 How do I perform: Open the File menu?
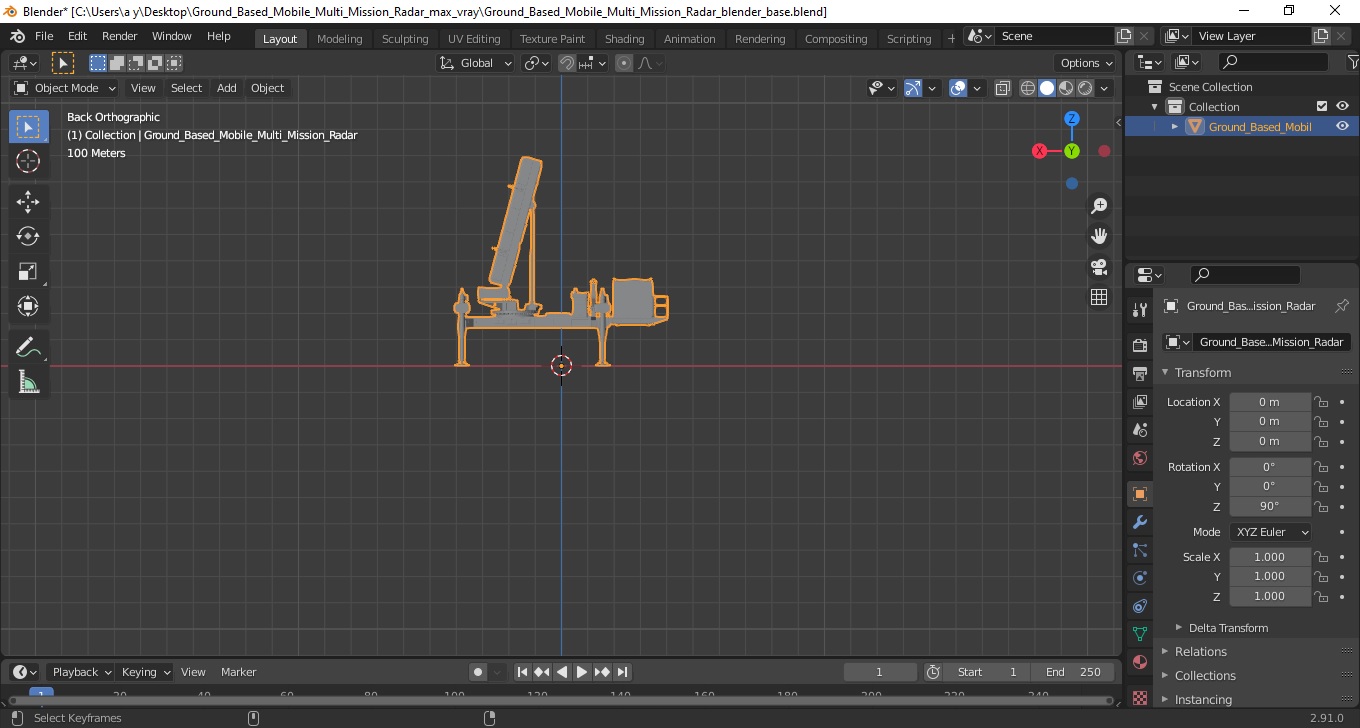click(x=44, y=36)
